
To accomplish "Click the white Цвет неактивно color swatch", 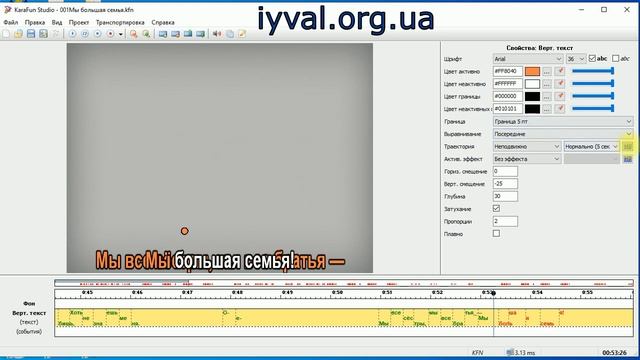I will pos(532,84).
